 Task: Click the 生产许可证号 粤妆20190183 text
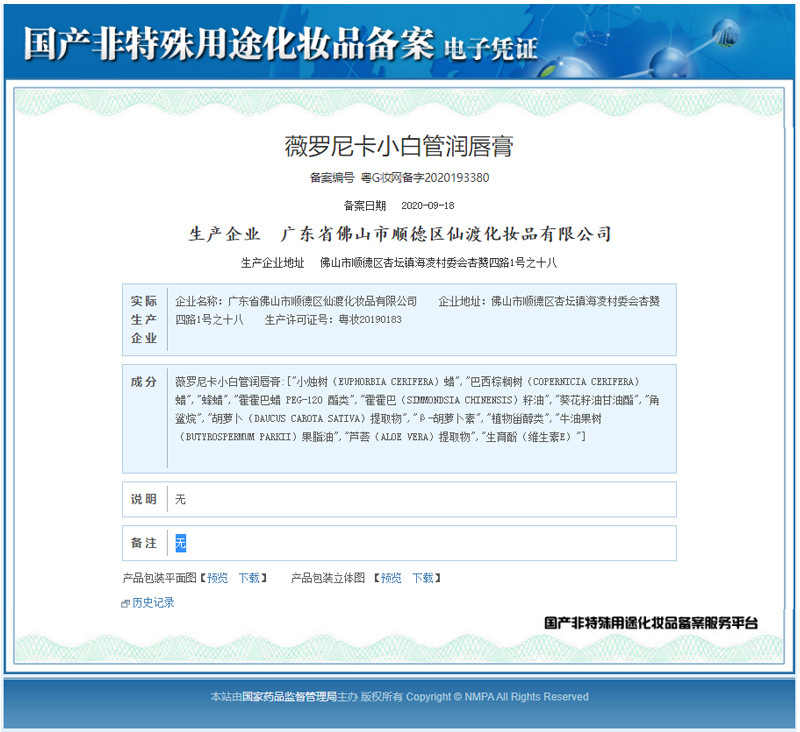pos(333,320)
